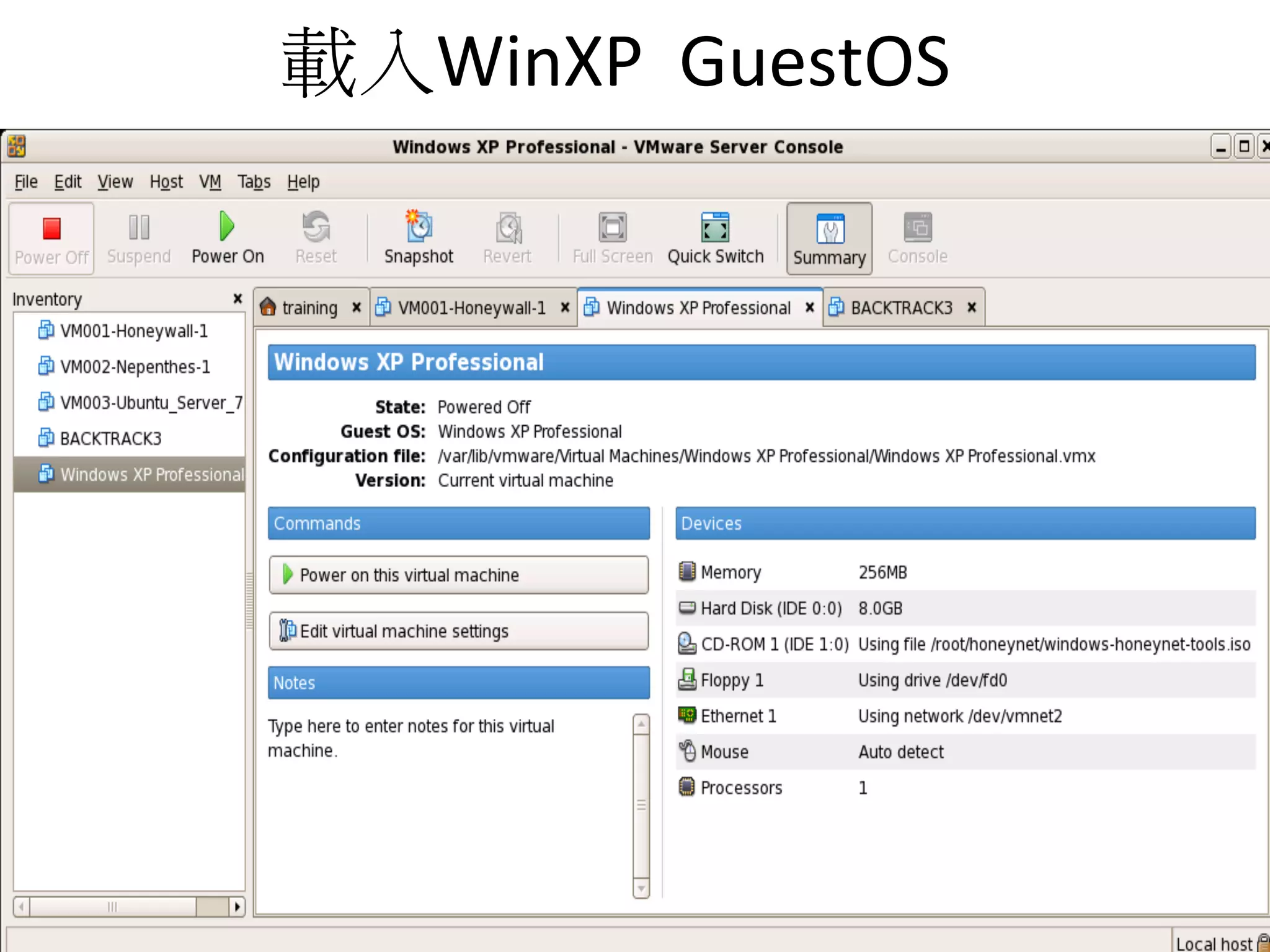Click the Inventory scrollbar left arrow
Image resolution: width=1270 pixels, height=952 pixels.
coord(21,907)
